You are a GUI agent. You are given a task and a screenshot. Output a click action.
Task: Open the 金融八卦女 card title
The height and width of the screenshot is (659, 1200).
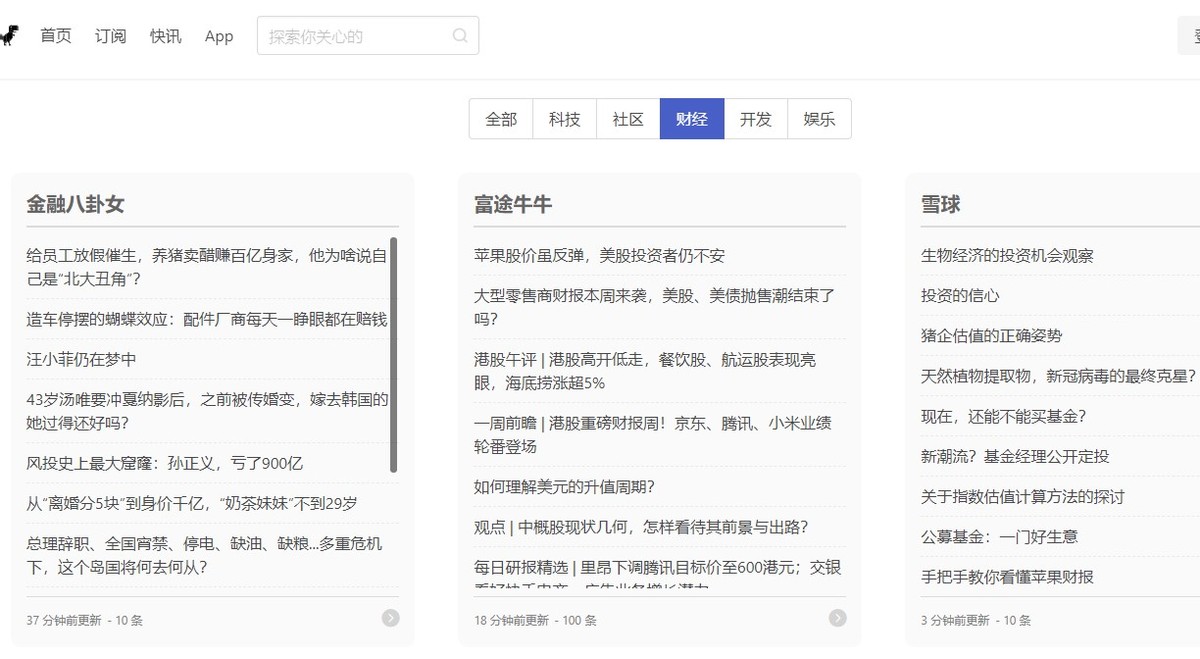76,204
